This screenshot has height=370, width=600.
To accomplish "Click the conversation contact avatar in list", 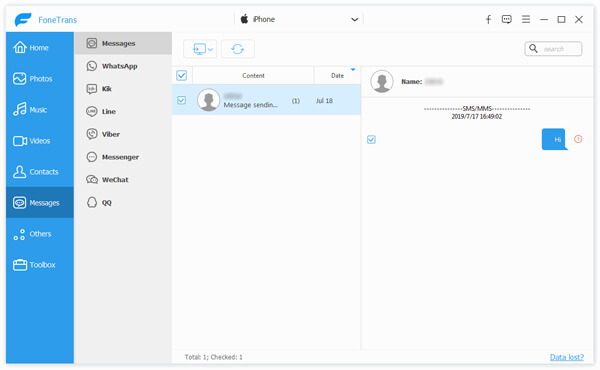I will tap(209, 100).
